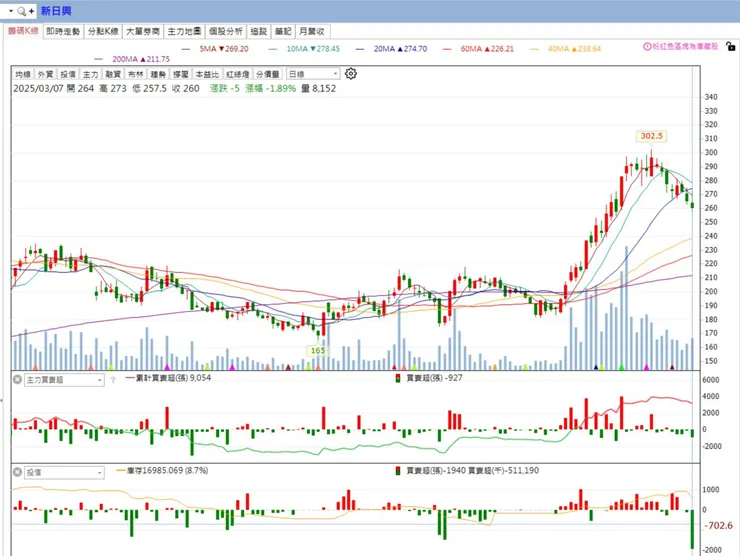This screenshot has height=556, width=740.
Task: Click the 買賣超(張) -927 legend
Action: (x=429, y=378)
